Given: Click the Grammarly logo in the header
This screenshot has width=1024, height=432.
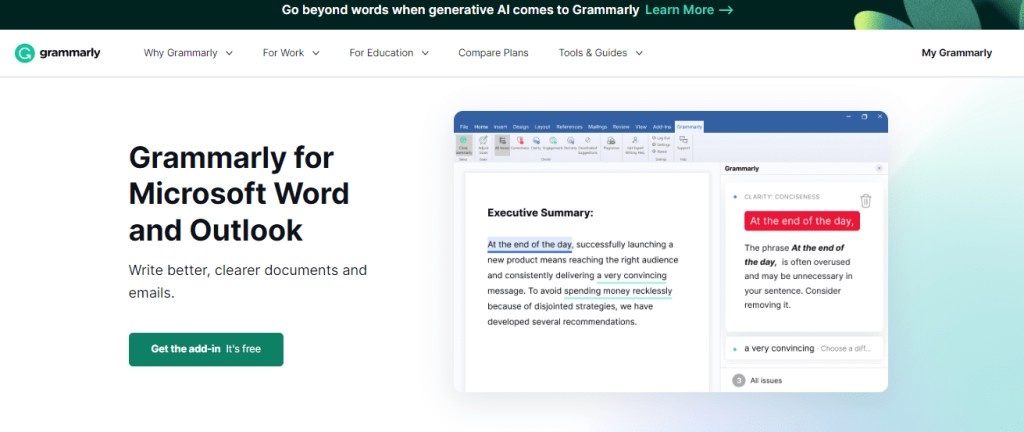Looking at the screenshot, I should point(57,53).
